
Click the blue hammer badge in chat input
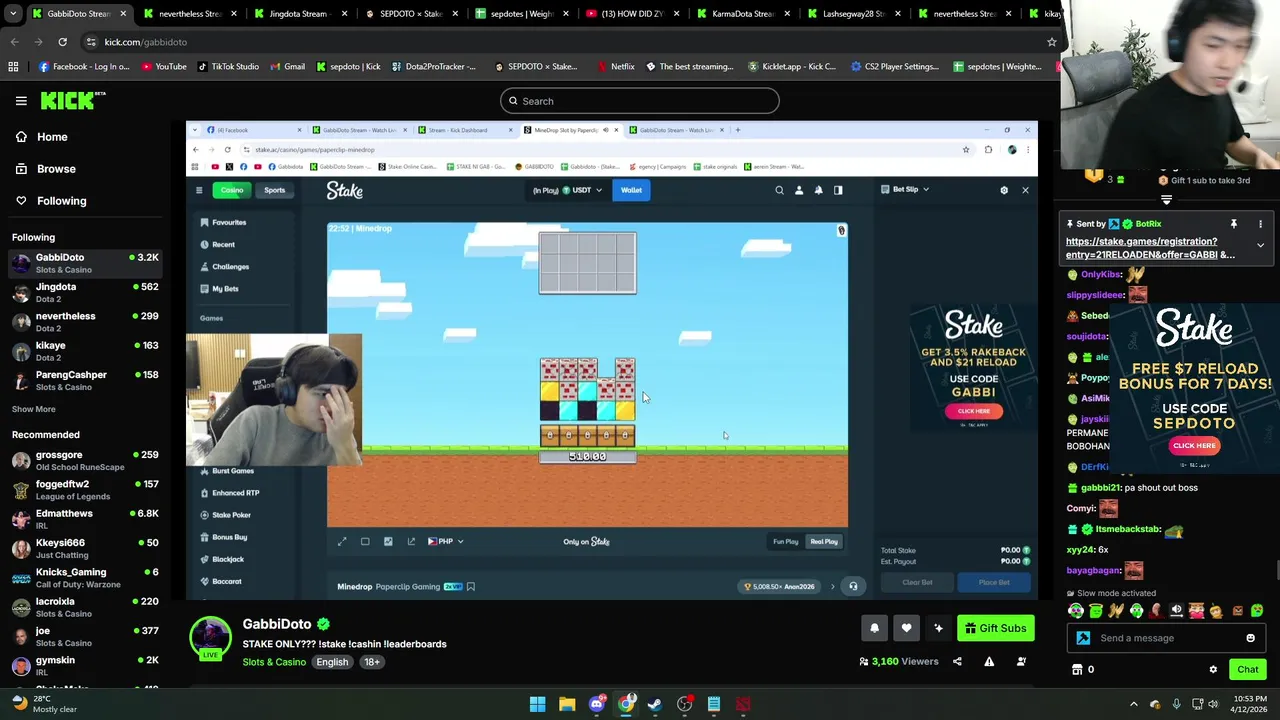pos(1083,638)
